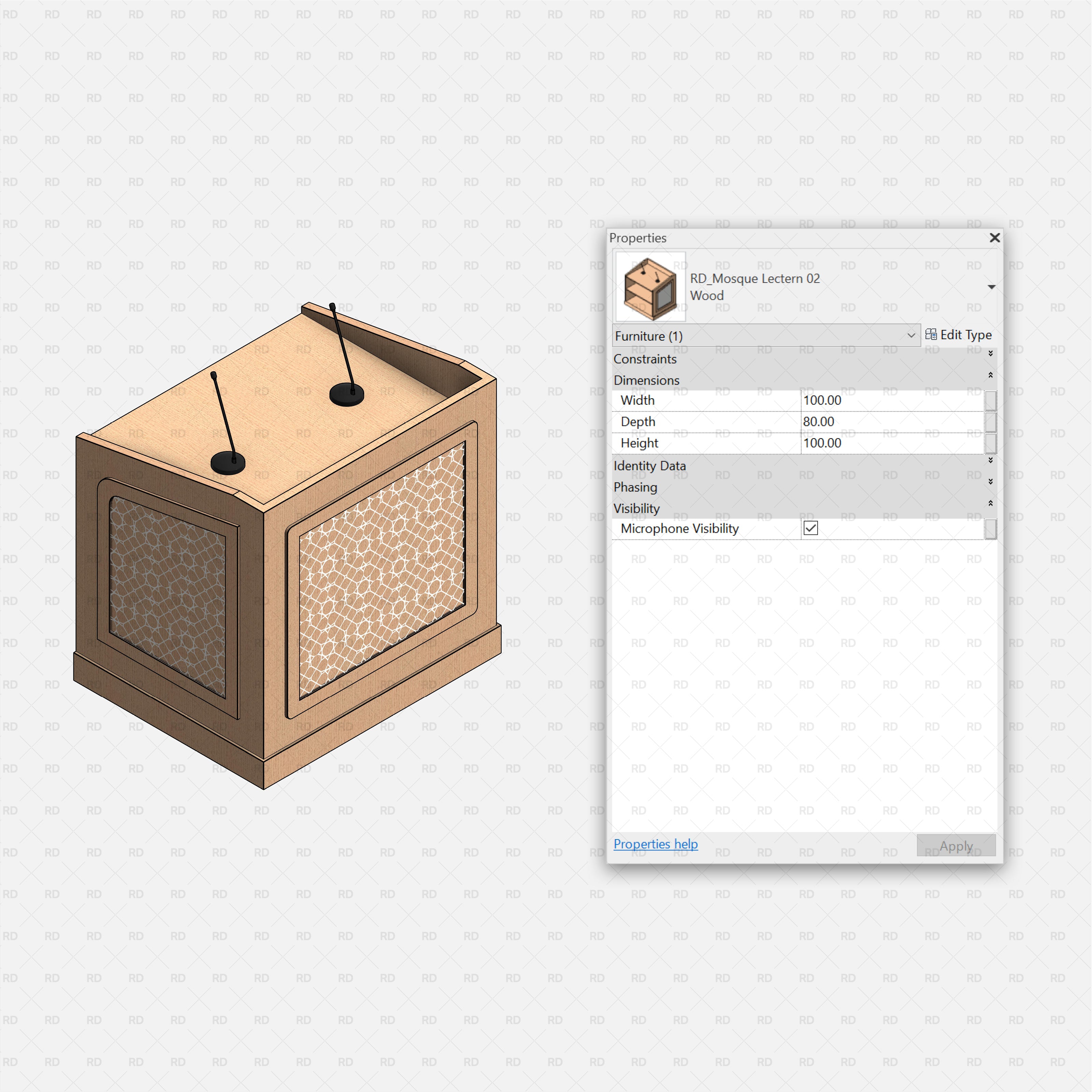The width and height of the screenshot is (1092, 1092).
Task: Expand the Identity Data section
Action: click(x=990, y=461)
